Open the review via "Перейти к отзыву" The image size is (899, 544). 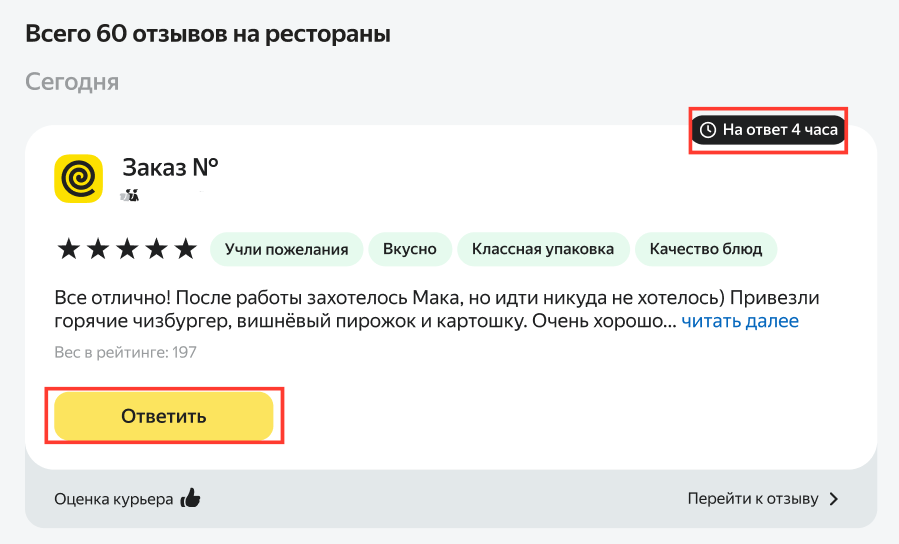click(x=753, y=499)
